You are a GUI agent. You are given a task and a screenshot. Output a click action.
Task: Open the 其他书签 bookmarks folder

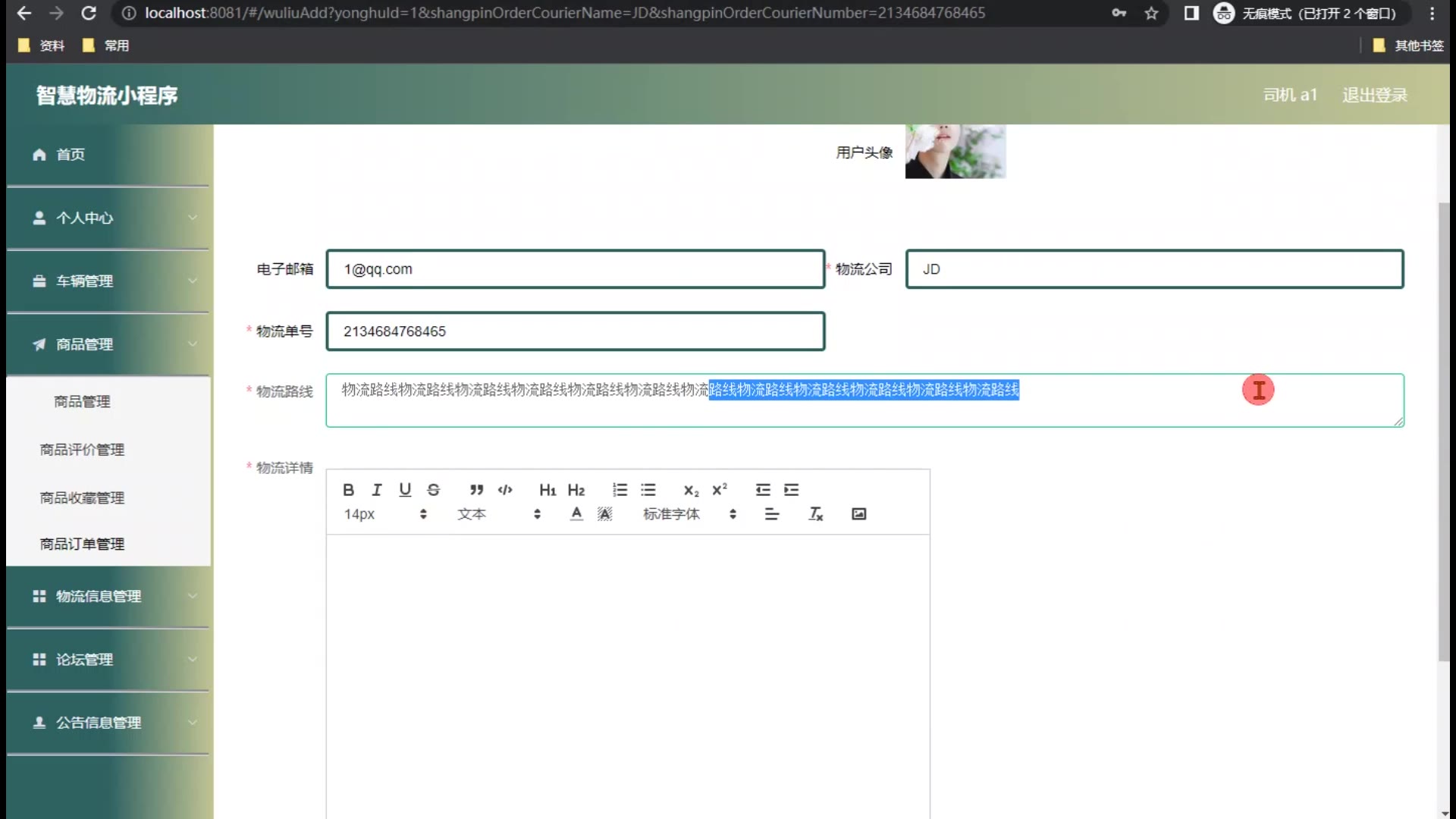coord(1408,45)
